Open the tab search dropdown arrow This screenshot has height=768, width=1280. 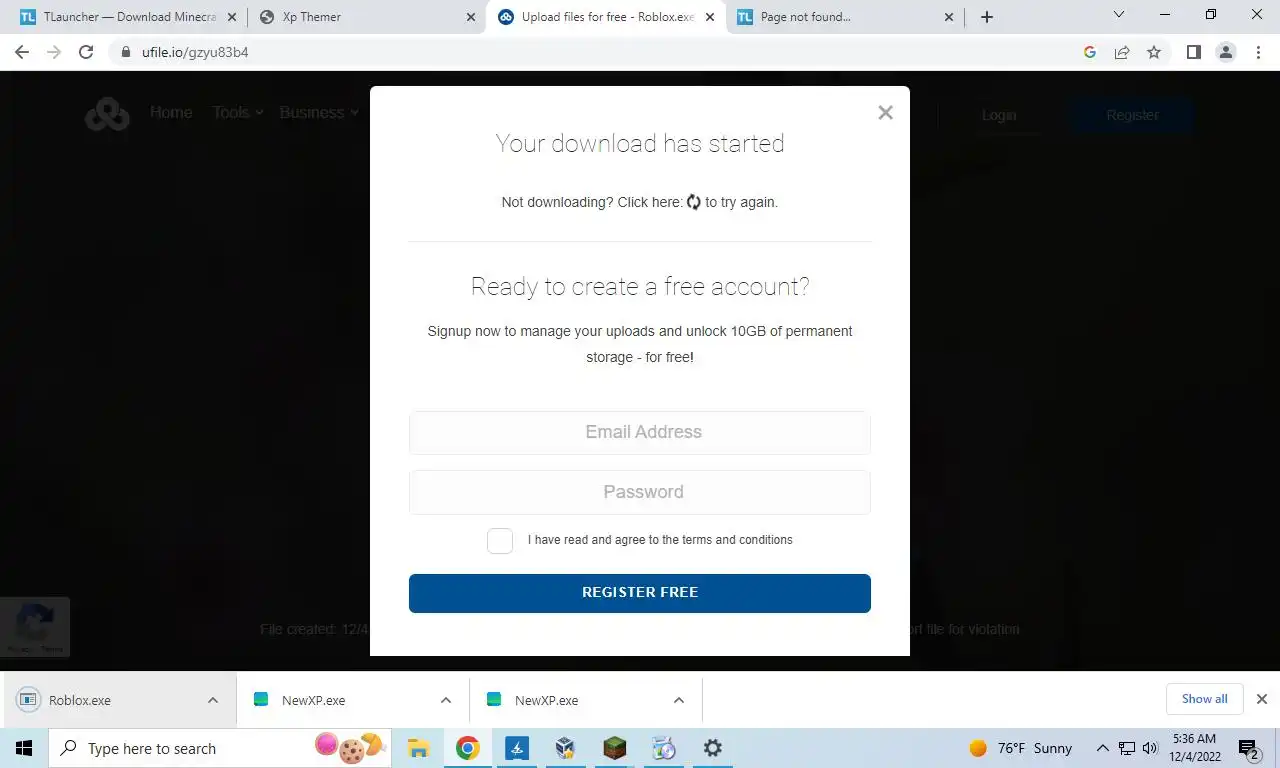tap(1119, 15)
